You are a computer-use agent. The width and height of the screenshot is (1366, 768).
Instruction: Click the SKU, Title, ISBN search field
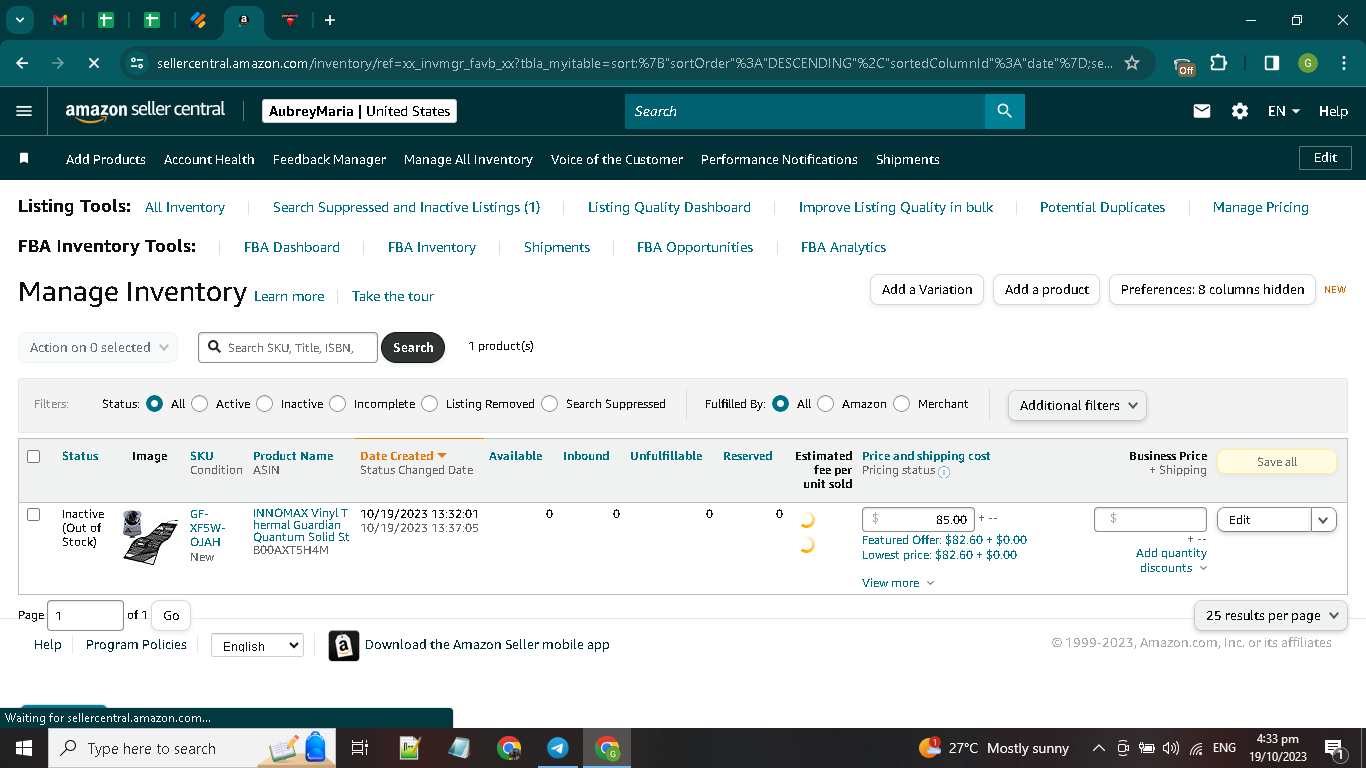[x=288, y=347]
